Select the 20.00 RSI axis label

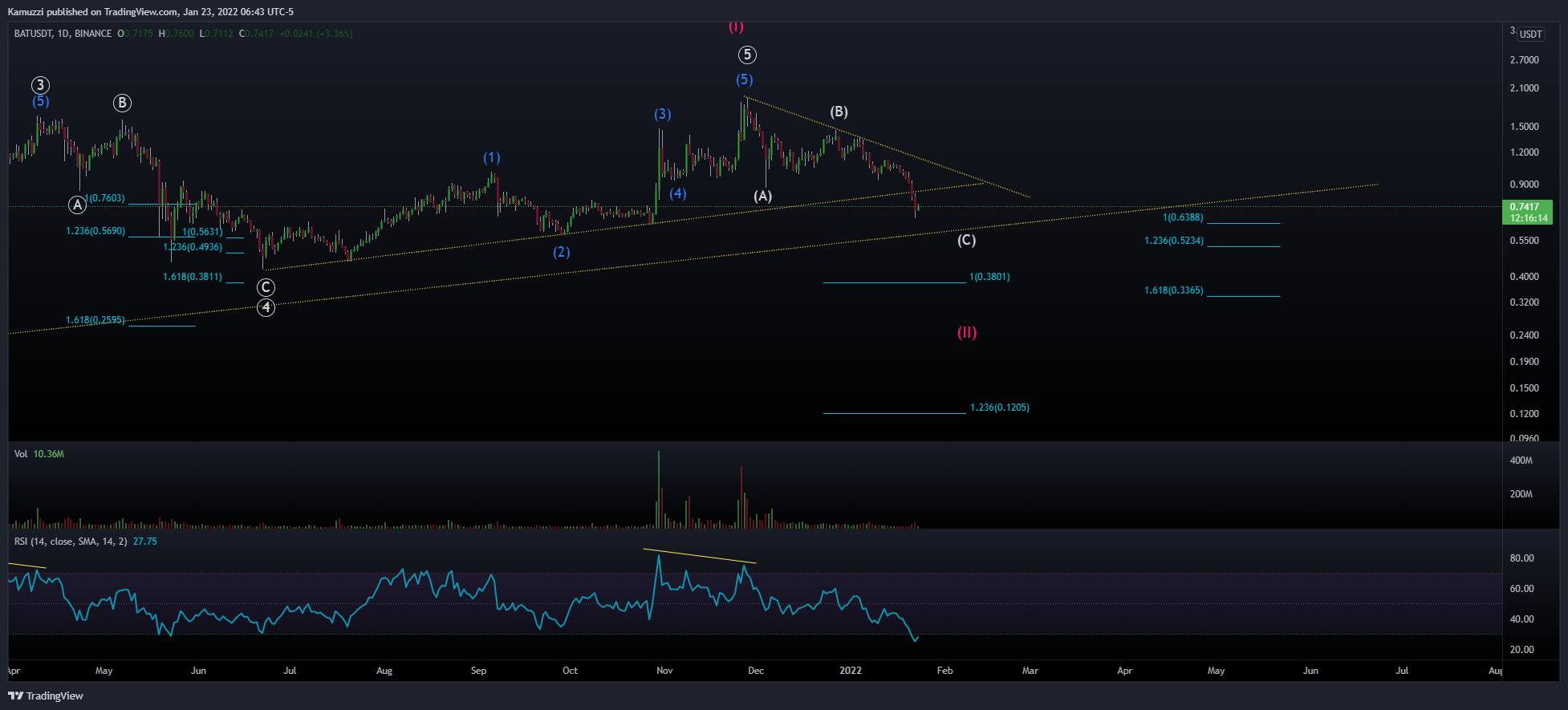[x=1522, y=650]
